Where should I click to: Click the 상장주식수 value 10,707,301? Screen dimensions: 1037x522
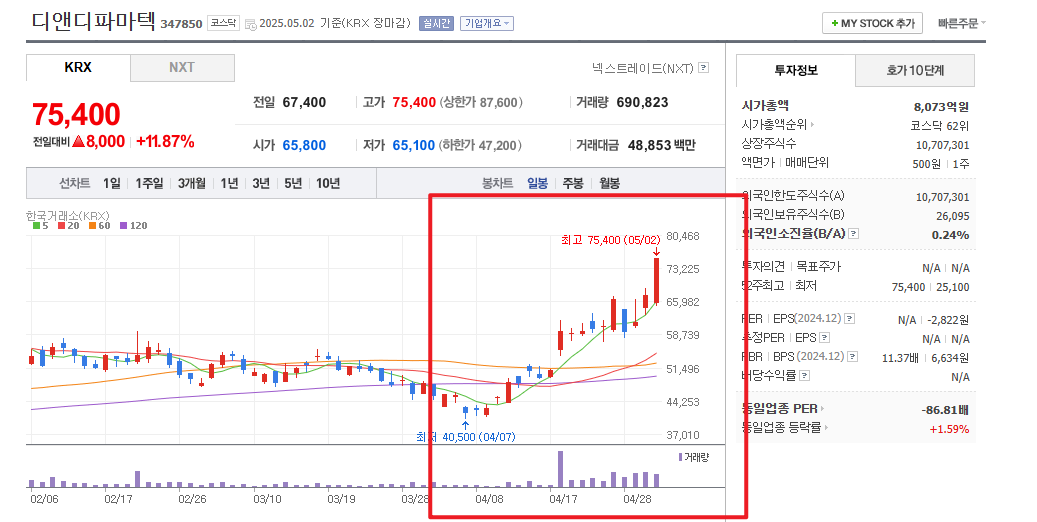(942, 145)
